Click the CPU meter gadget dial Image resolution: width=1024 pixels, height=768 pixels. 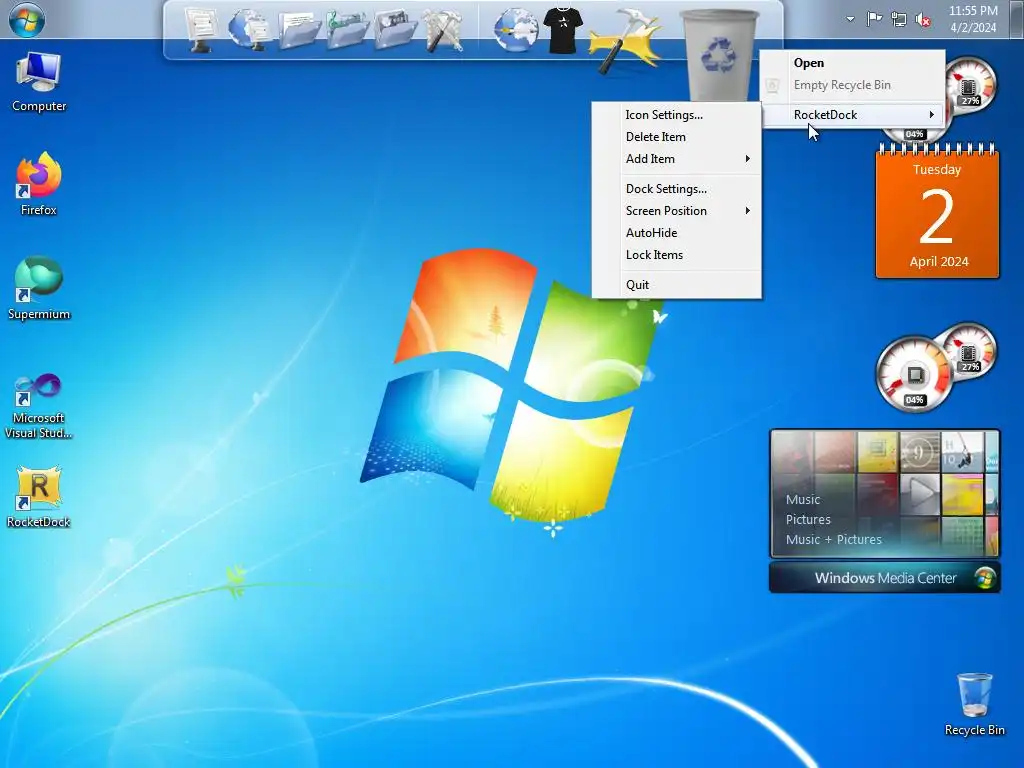coord(914,375)
